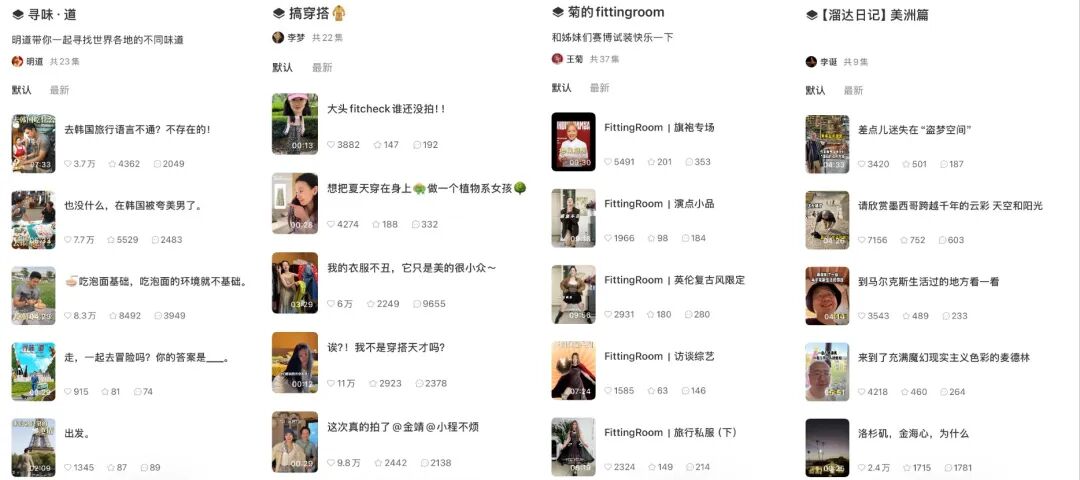Like 差点儿迷失在"盗梦空间" via heart icon
The image size is (1080, 480).
pyautogui.click(x=862, y=164)
